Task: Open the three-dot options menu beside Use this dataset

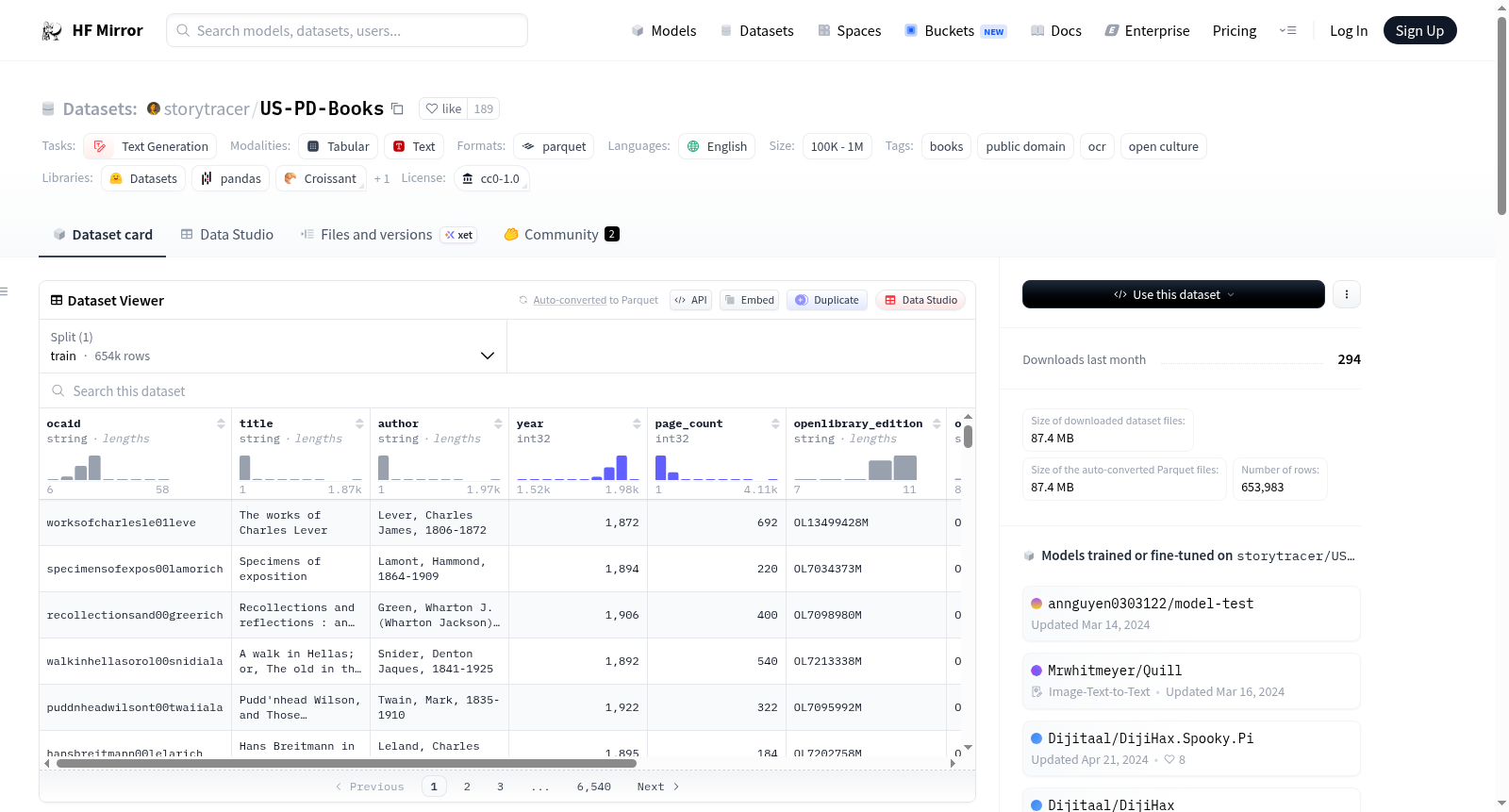Action: coord(1346,294)
